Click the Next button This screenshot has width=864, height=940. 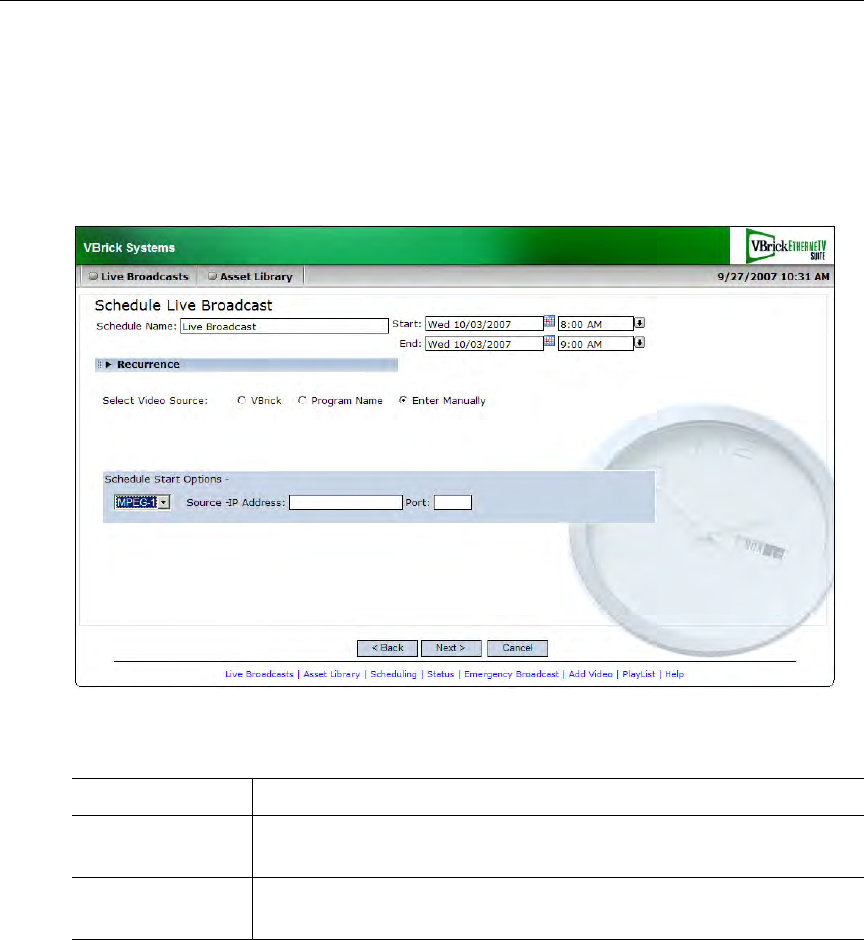pyautogui.click(x=451, y=648)
